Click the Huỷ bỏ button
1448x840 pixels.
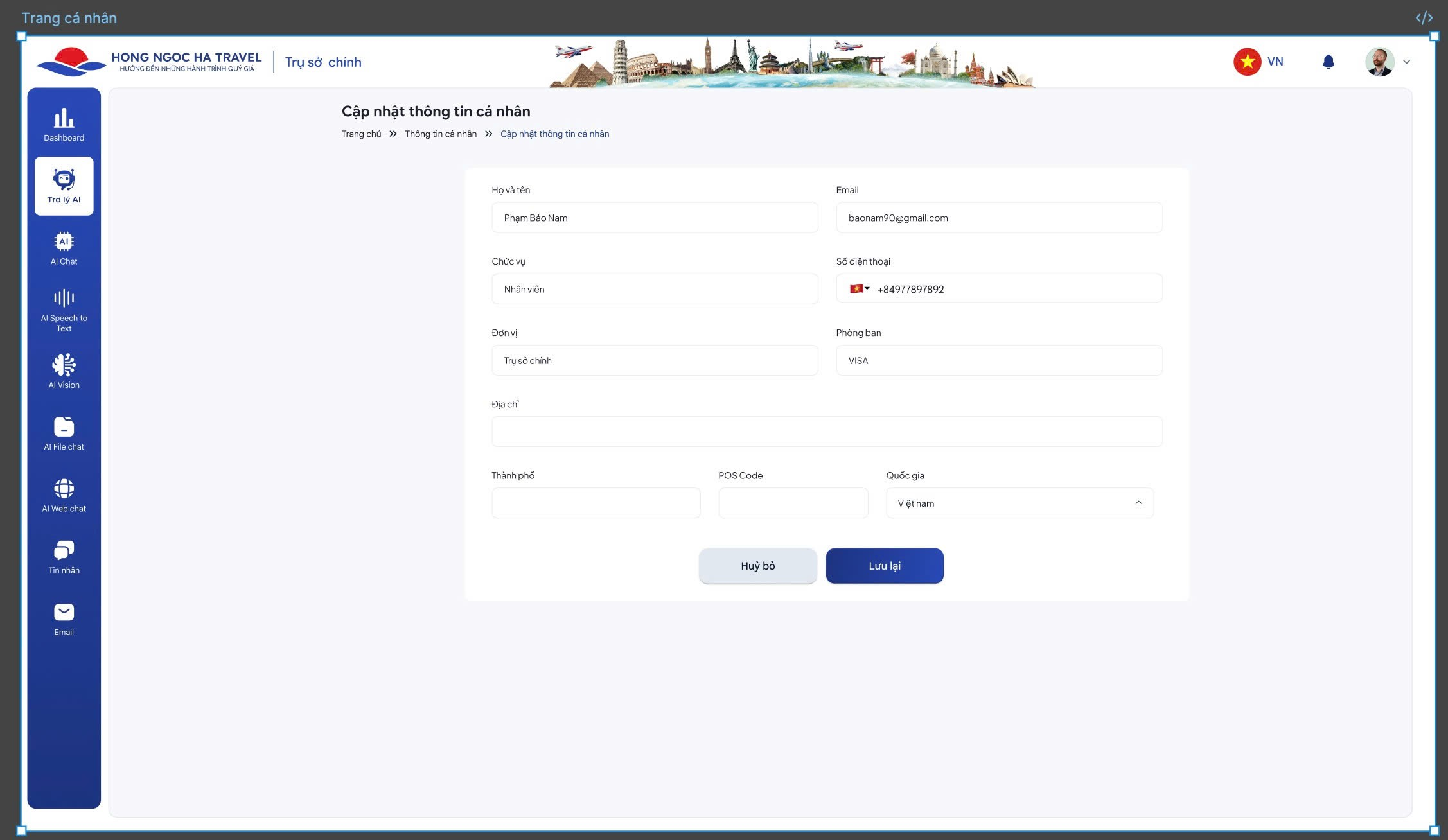(x=757, y=566)
